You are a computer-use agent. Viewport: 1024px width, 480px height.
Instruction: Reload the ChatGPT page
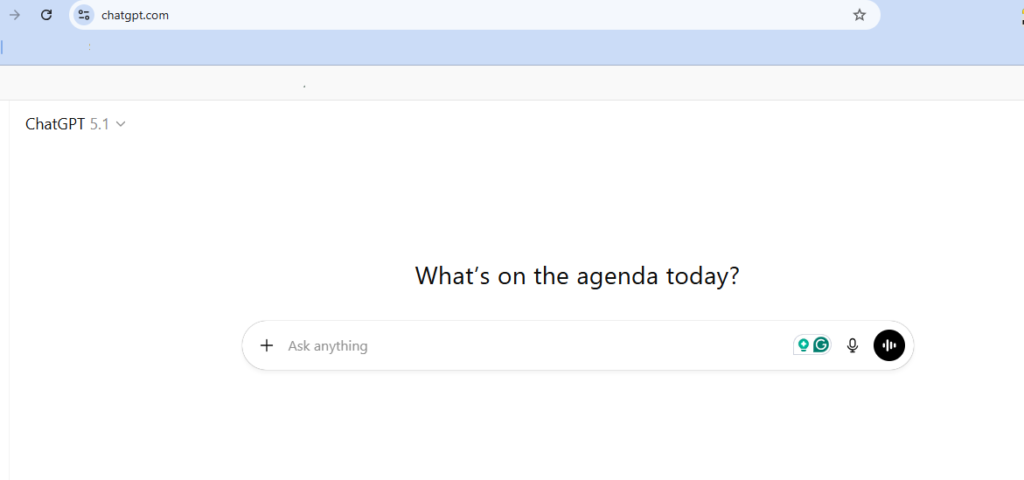[x=46, y=15]
